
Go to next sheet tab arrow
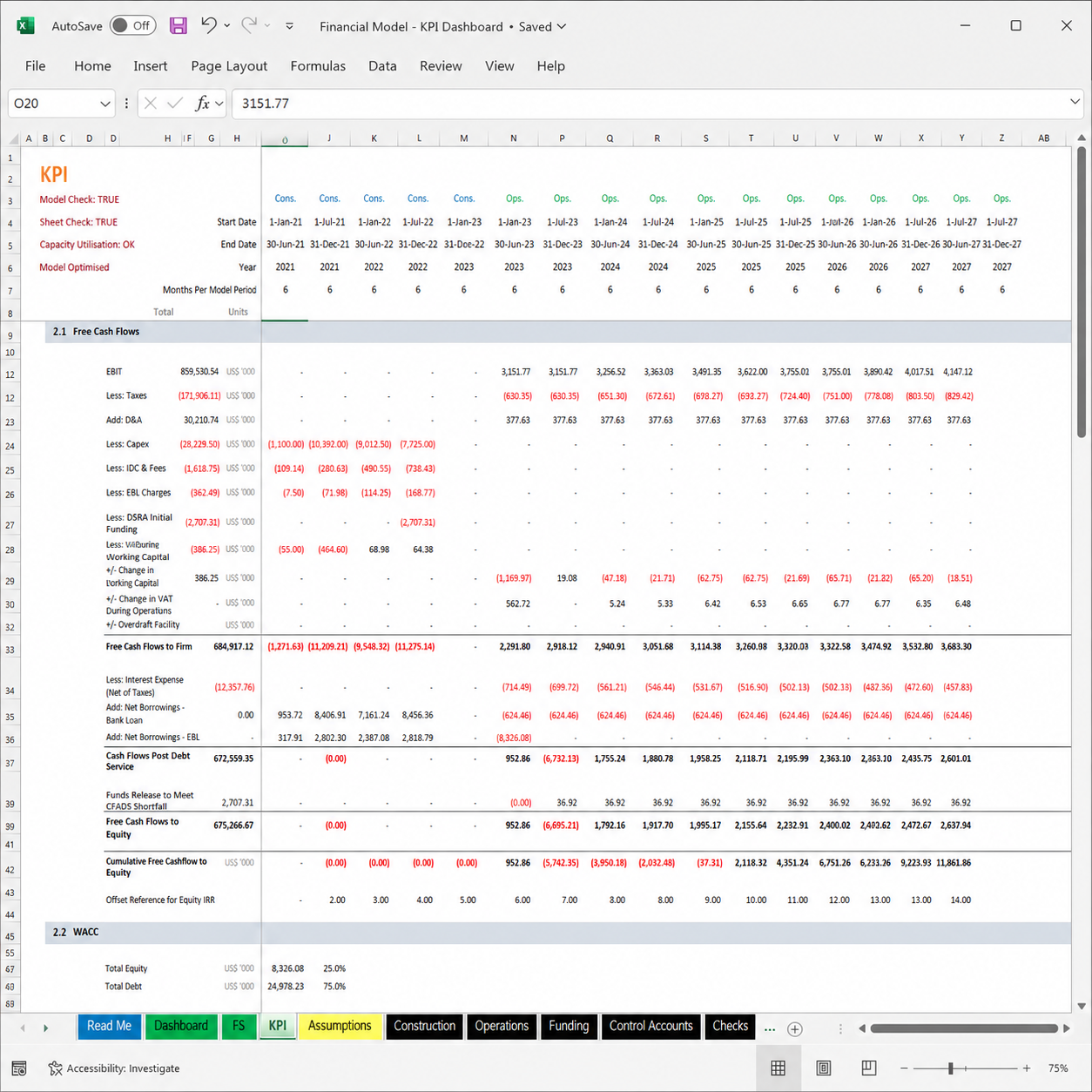pyautogui.click(x=45, y=1028)
